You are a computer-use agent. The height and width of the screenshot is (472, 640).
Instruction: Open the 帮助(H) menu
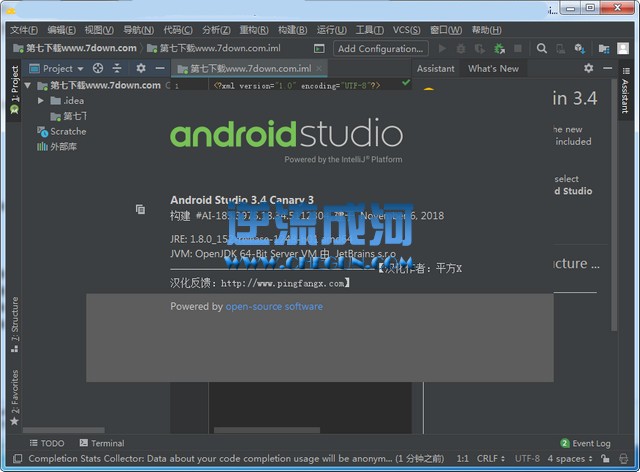click(487, 30)
